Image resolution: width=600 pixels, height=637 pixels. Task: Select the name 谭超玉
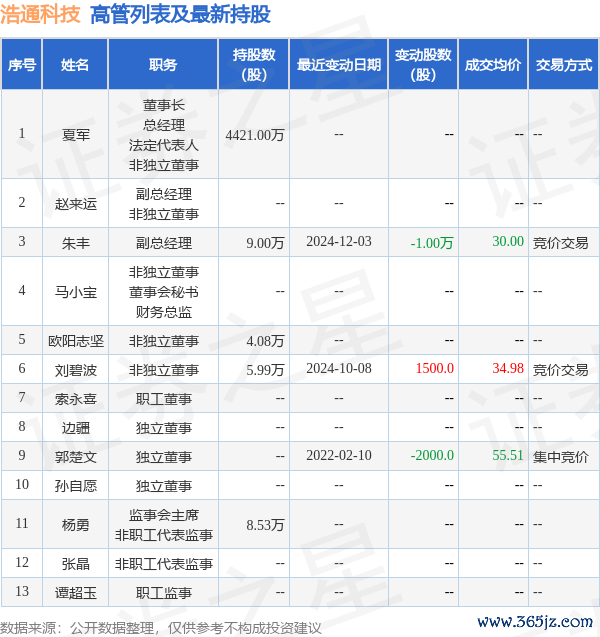[76, 593]
